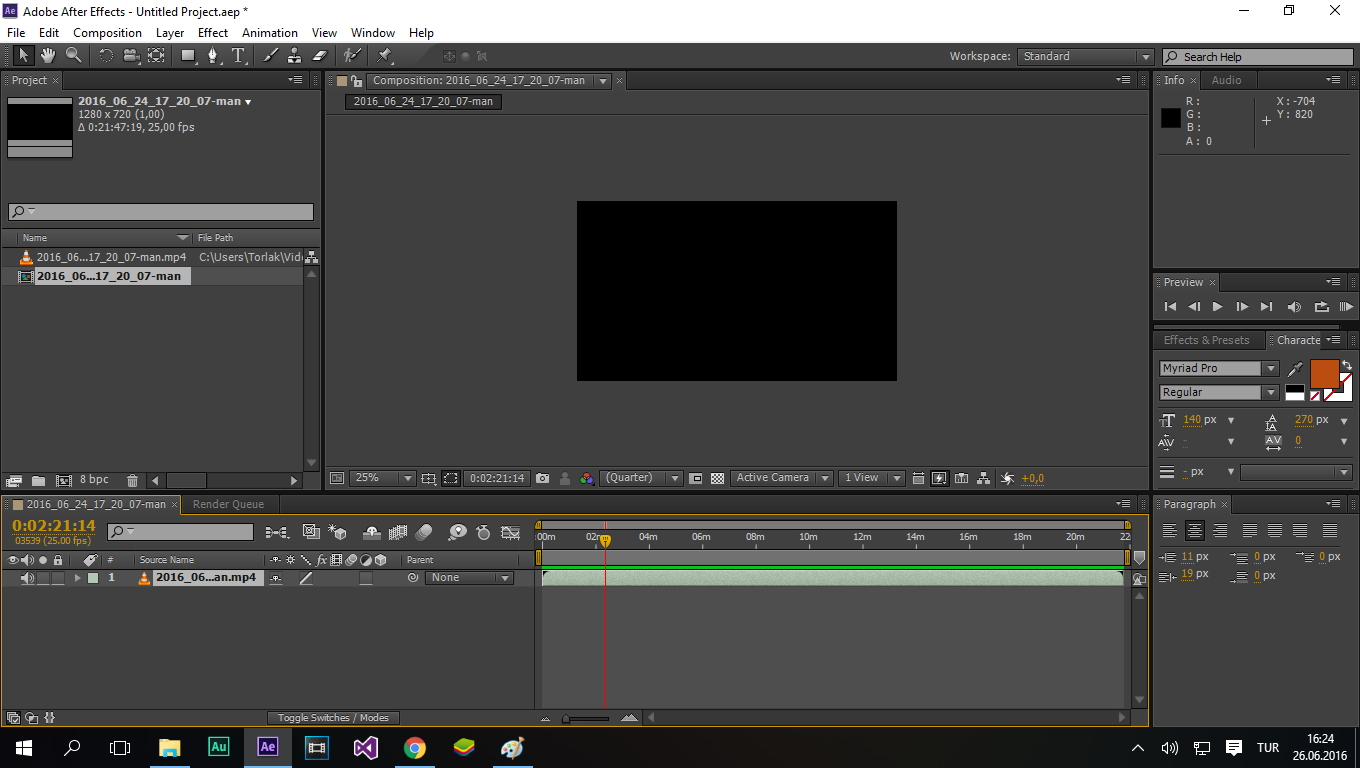Open the Regular font style dropdown
The width and height of the screenshot is (1360, 768).
[x=1219, y=393]
